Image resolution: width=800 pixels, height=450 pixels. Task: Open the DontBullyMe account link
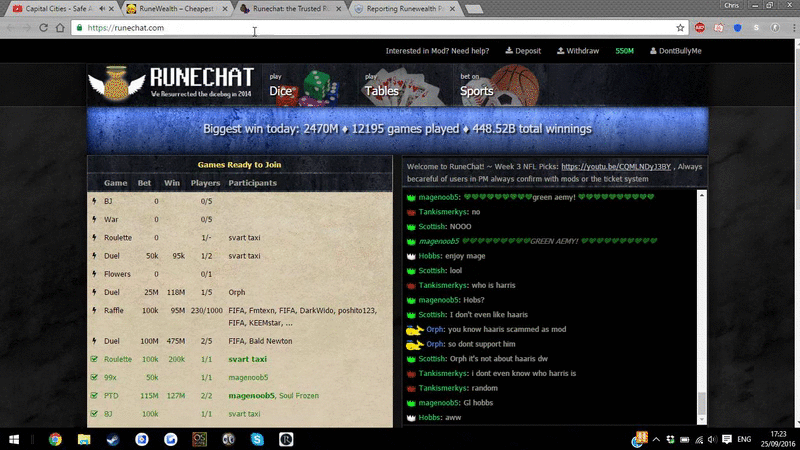click(x=676, y=51)
